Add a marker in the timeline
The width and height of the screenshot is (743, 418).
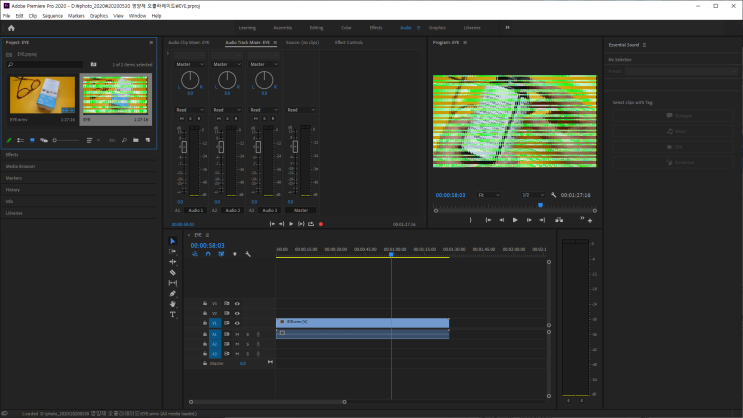(x=235, y=254)
